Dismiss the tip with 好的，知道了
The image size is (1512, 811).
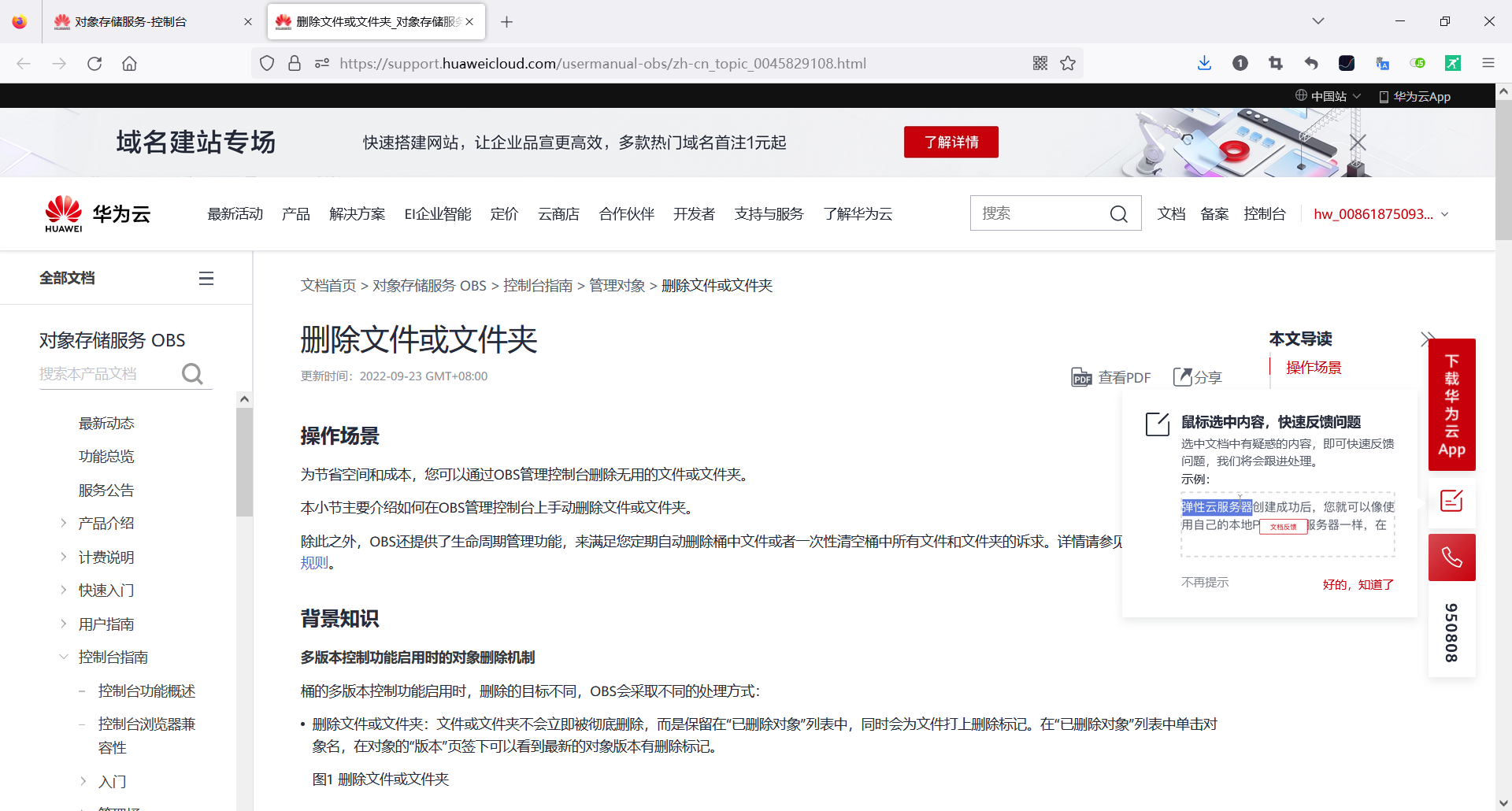click(x=1357, y=584)
